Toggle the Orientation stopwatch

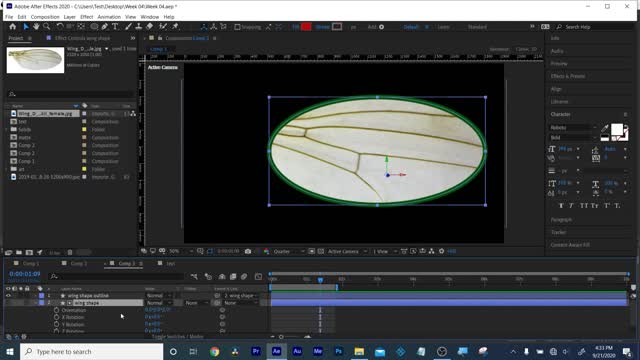pos(57,310)
